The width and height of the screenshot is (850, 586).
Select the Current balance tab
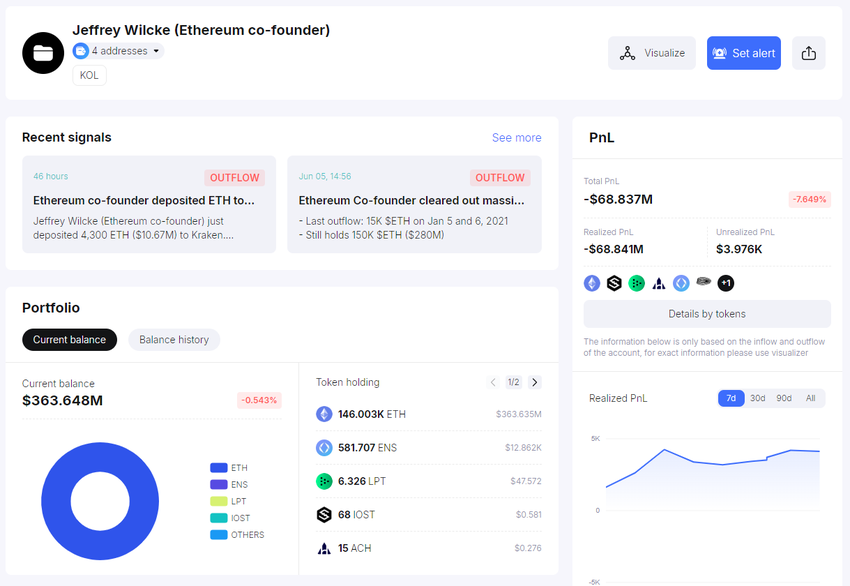(69, 340)
